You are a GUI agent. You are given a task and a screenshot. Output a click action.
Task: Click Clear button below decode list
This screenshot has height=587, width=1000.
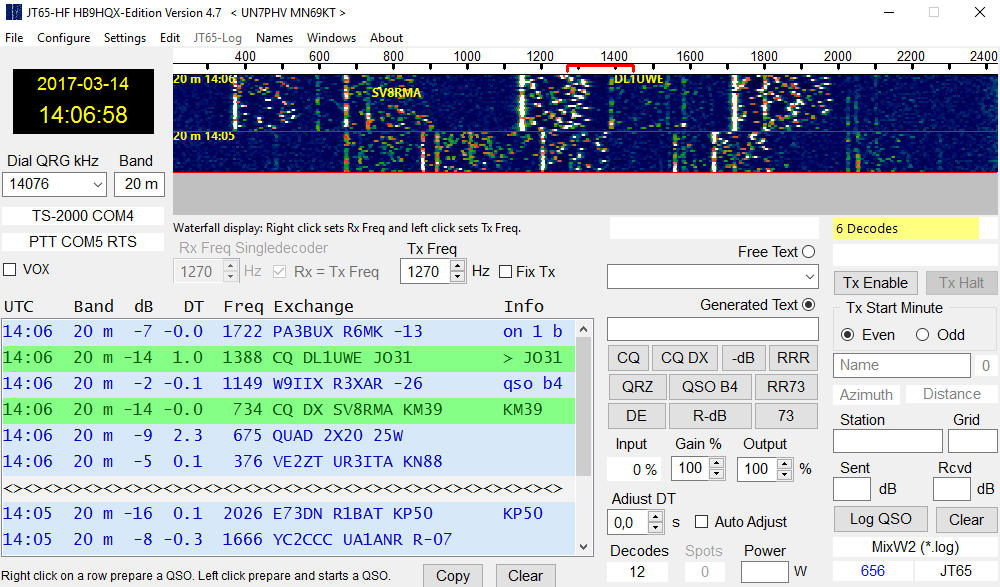pos(525,576)
